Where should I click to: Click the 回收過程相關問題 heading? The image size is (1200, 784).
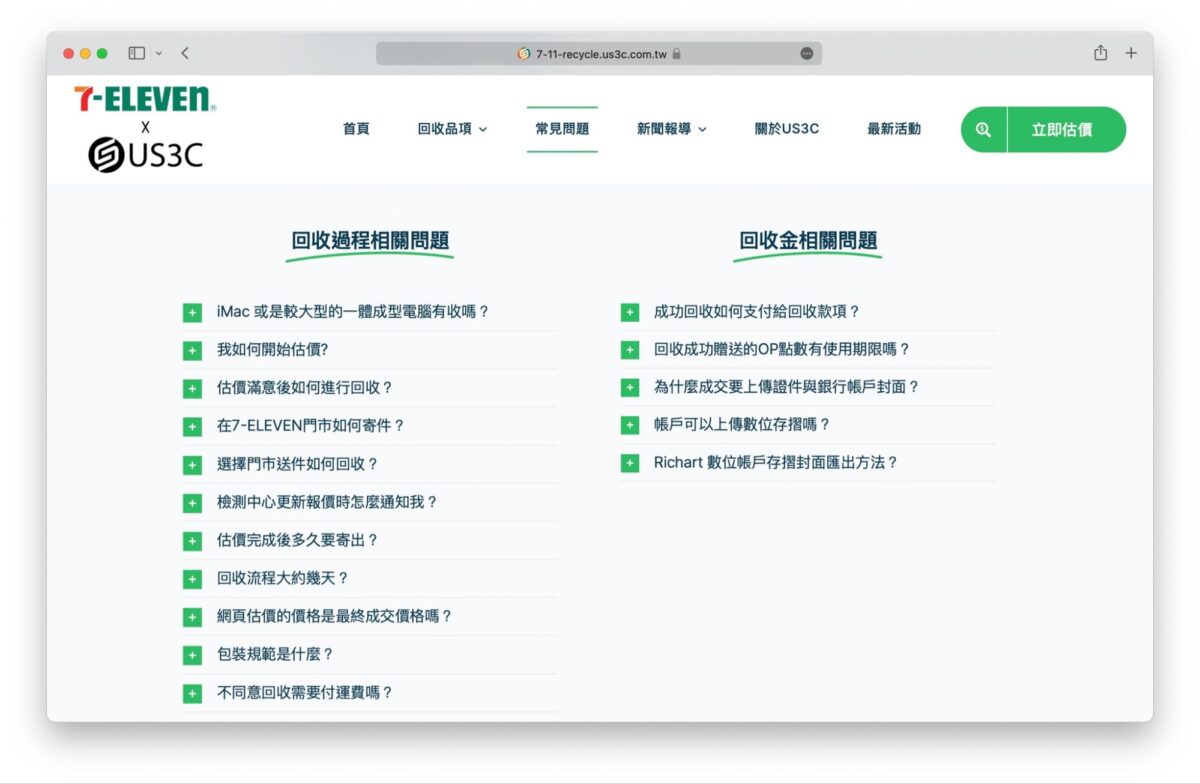370,240
